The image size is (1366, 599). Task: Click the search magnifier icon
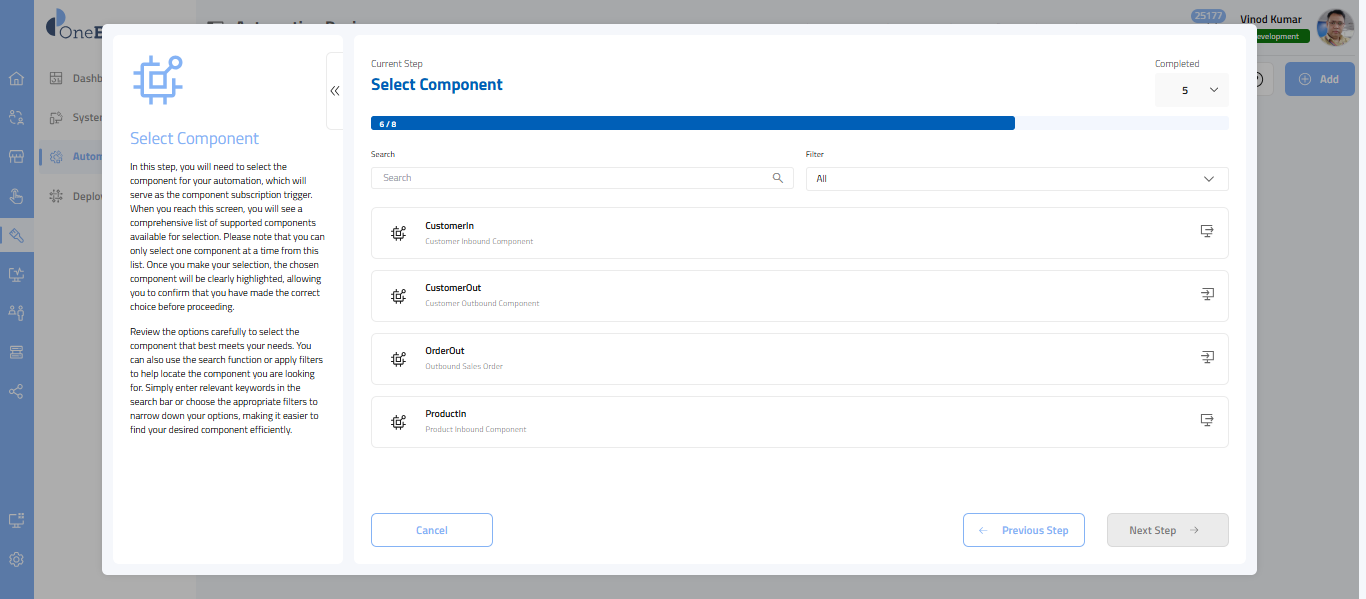778,178
